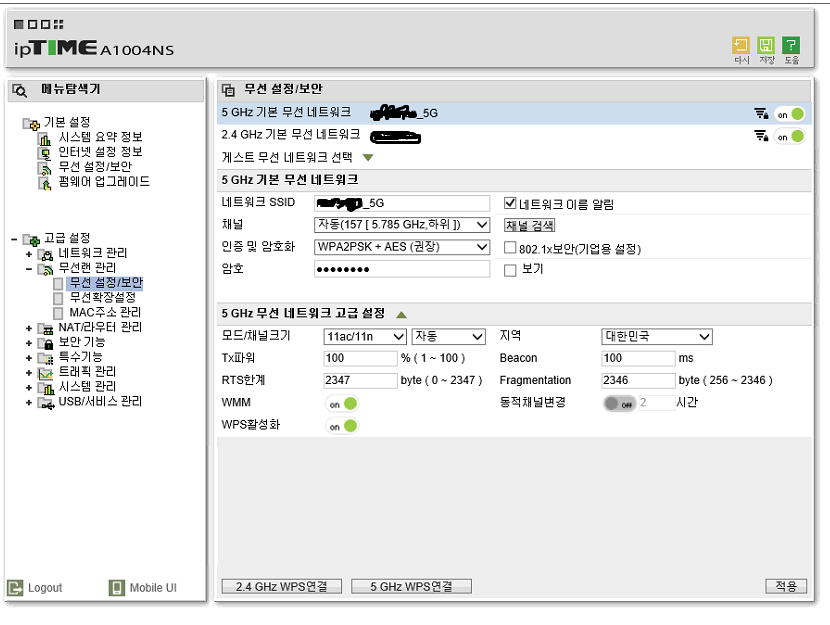Open the 인증 및 암호화 dropdown

tap(402, 247)
